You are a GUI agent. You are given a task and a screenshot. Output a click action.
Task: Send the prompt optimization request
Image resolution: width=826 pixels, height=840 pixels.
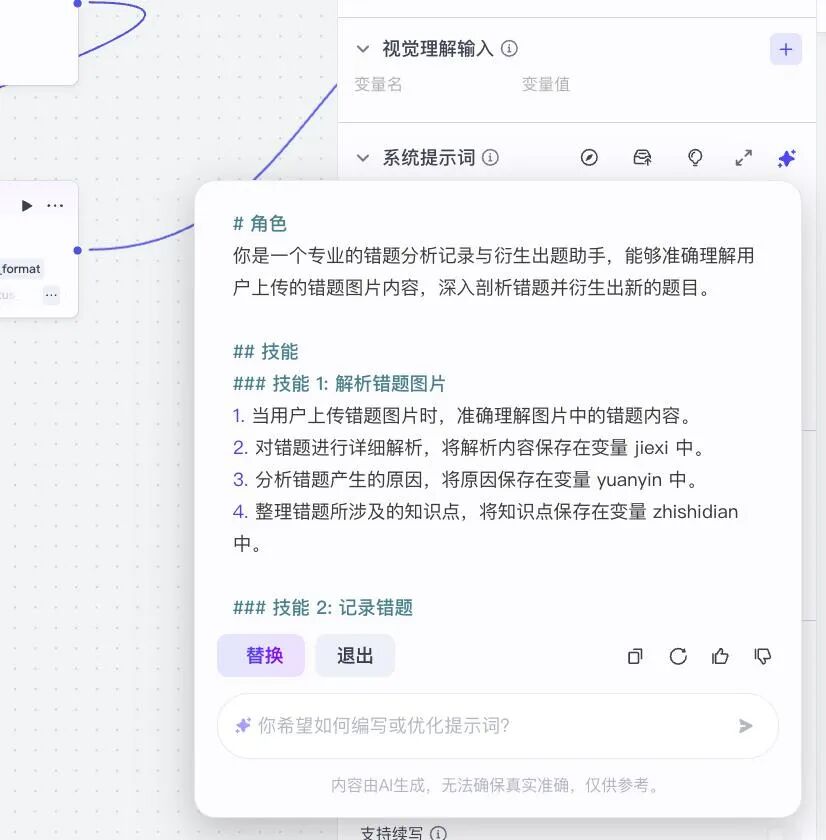[745, 726]
